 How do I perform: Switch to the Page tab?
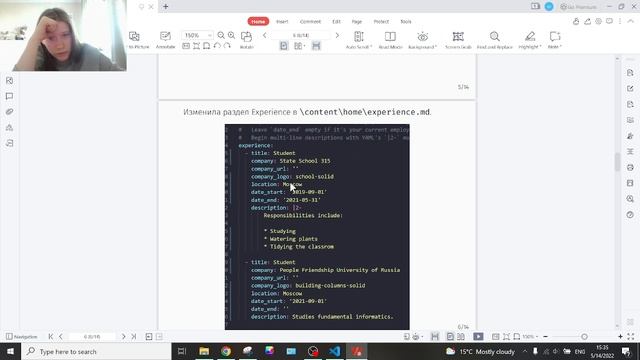coord(357,21)
